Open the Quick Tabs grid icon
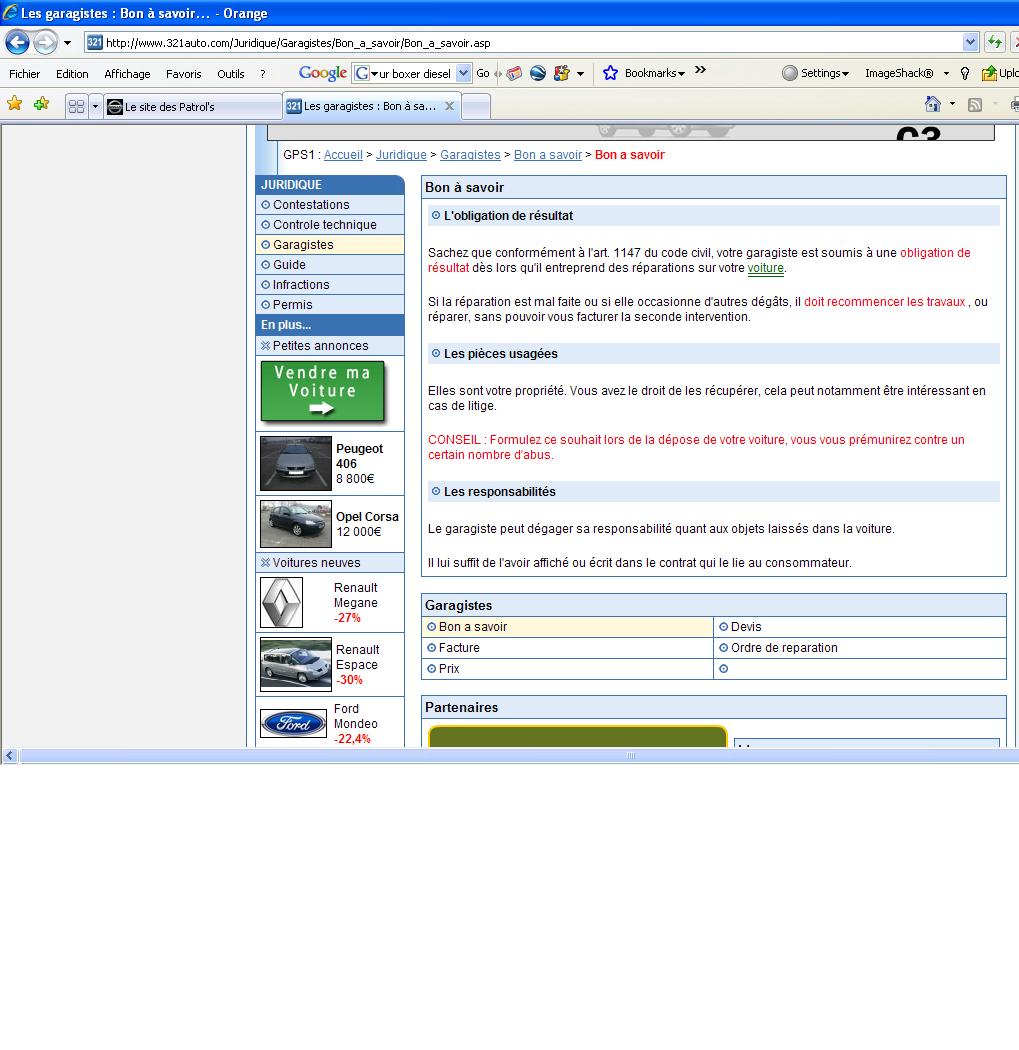 tap(76, 106)
